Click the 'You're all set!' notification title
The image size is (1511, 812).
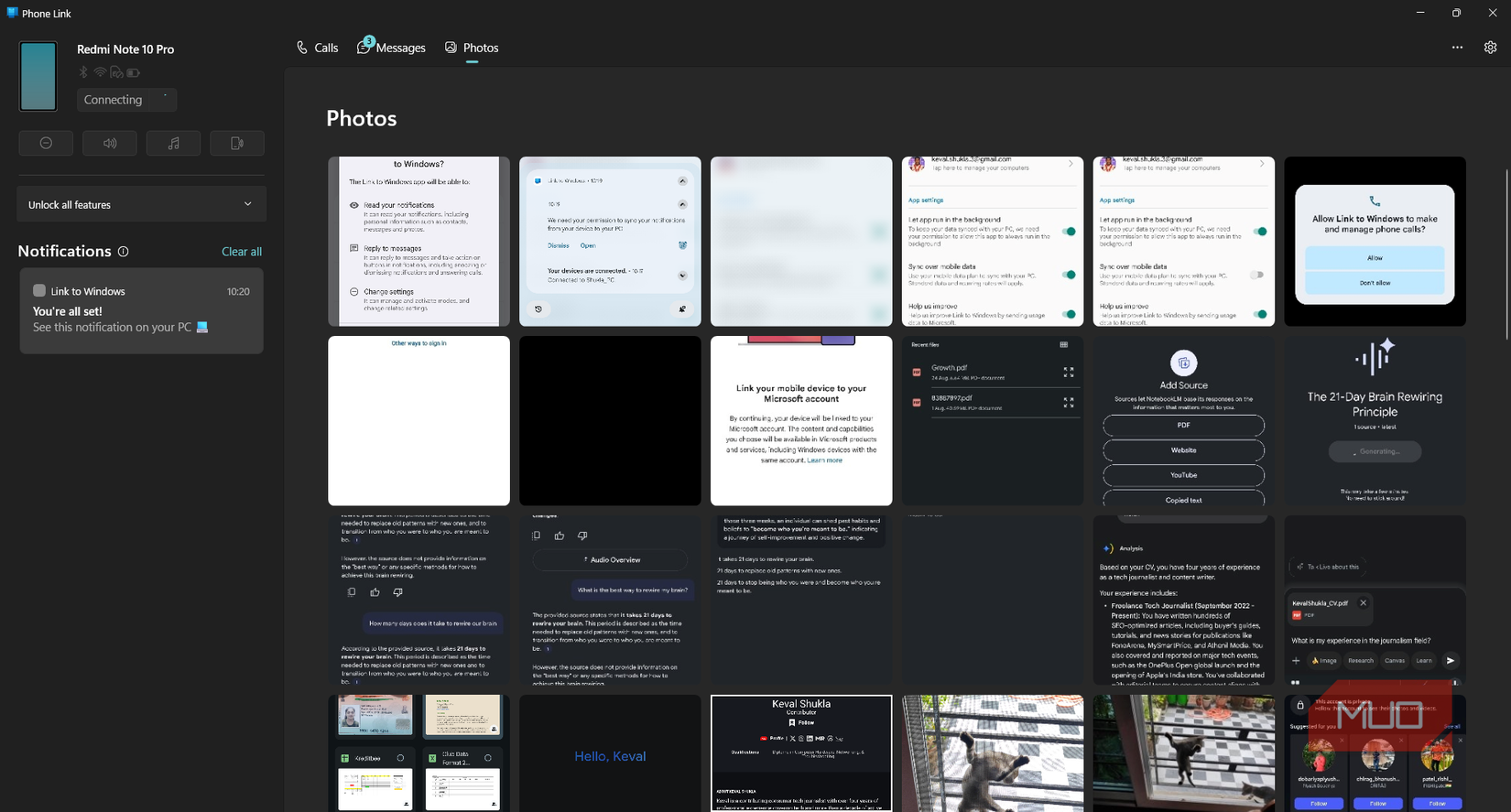68,311
